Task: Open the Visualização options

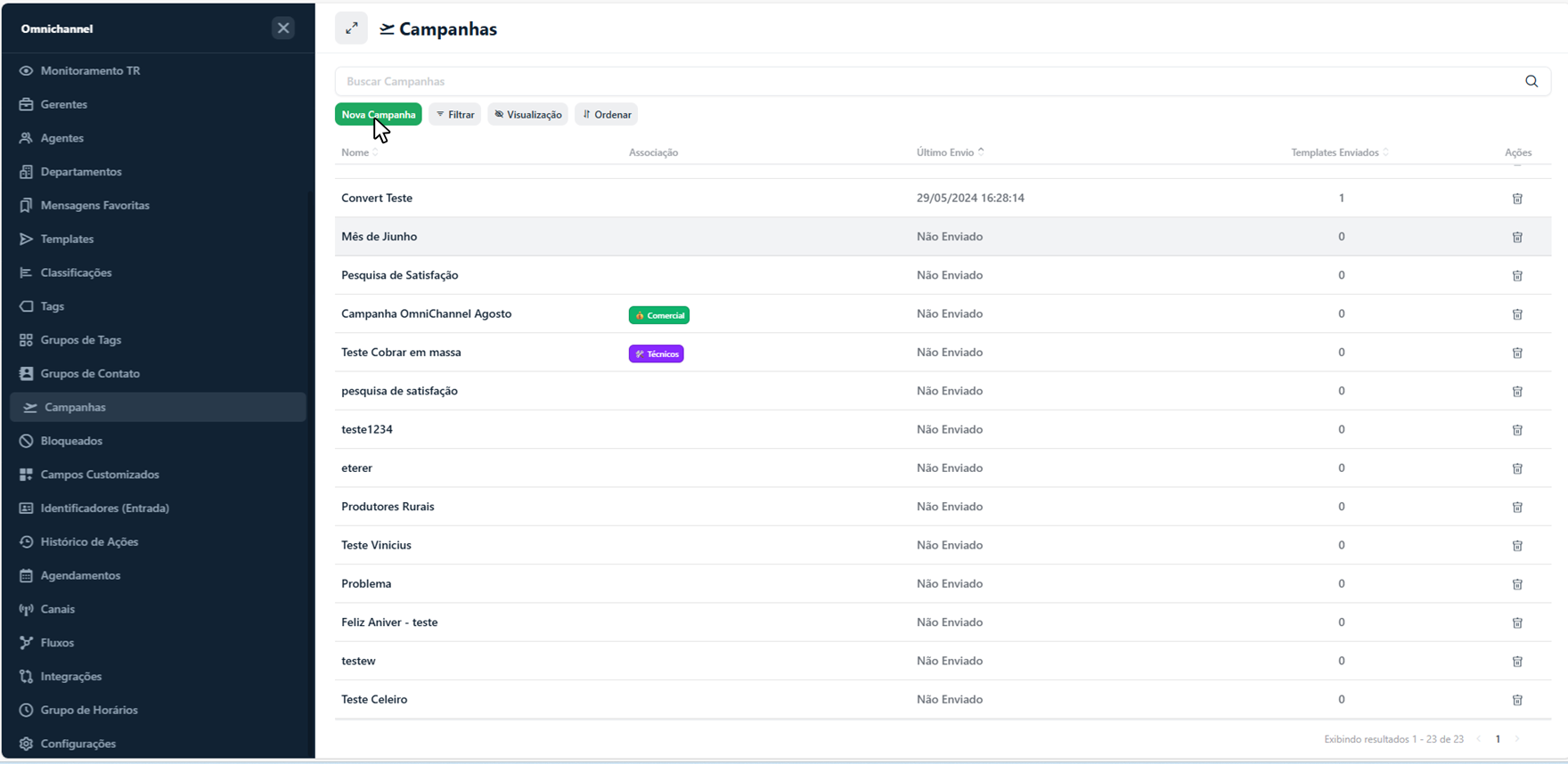Action: point(528,114)
